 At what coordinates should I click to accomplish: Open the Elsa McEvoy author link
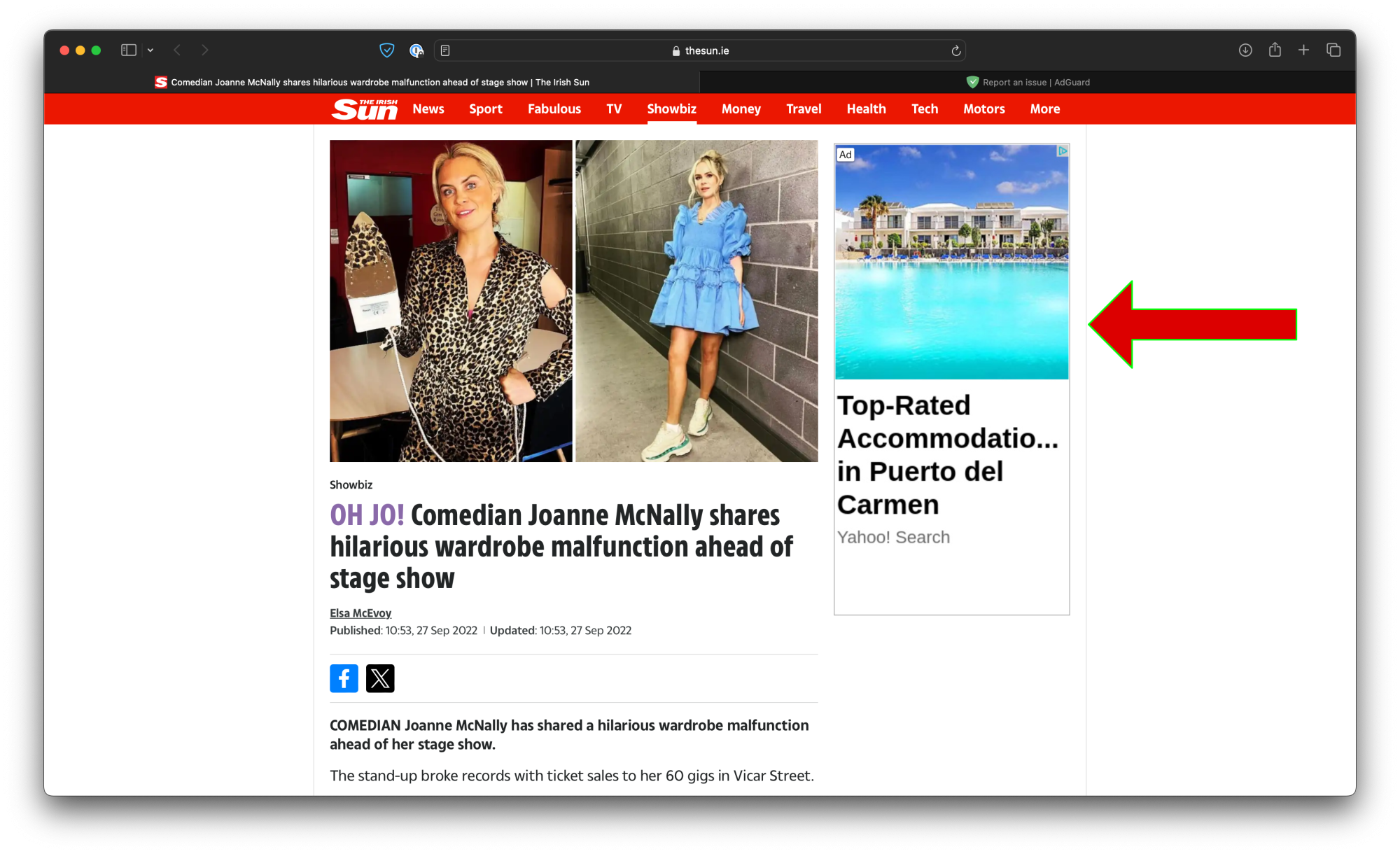360,613
